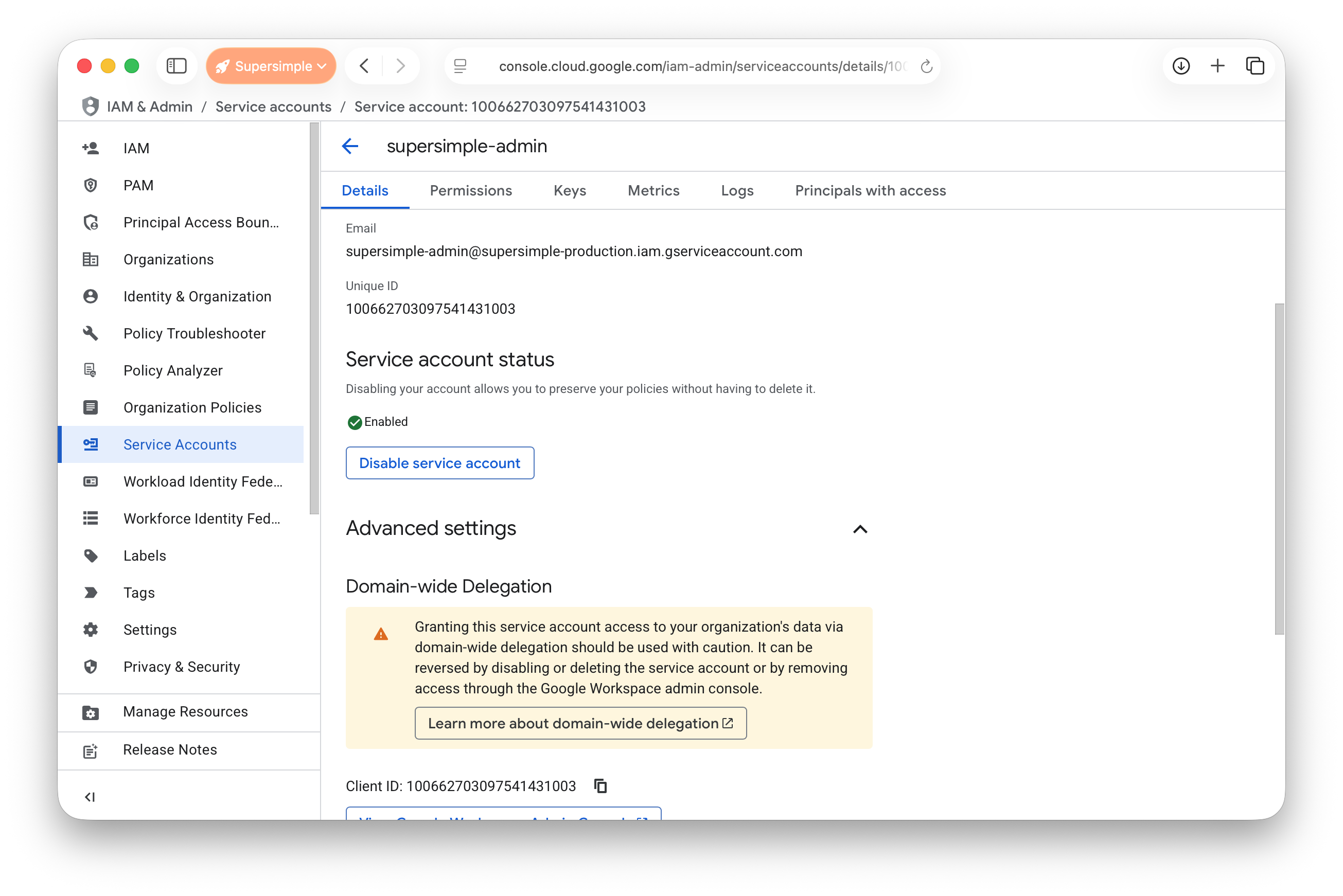Image resolution: width=1343 pixels, height=896 pixels.
Task: Collapse the sidebar navigation menu
Action: pos(90,797)
